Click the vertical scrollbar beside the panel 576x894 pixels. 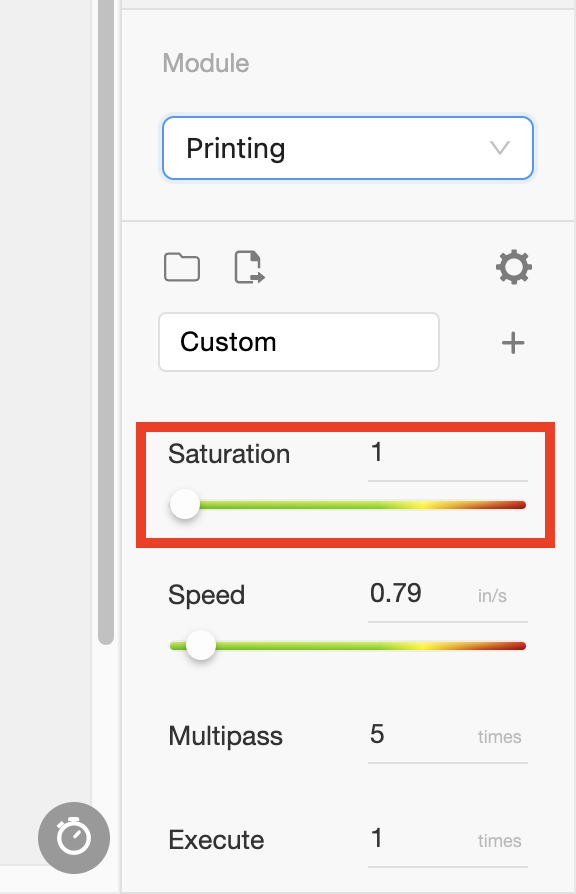coord(106,322)
